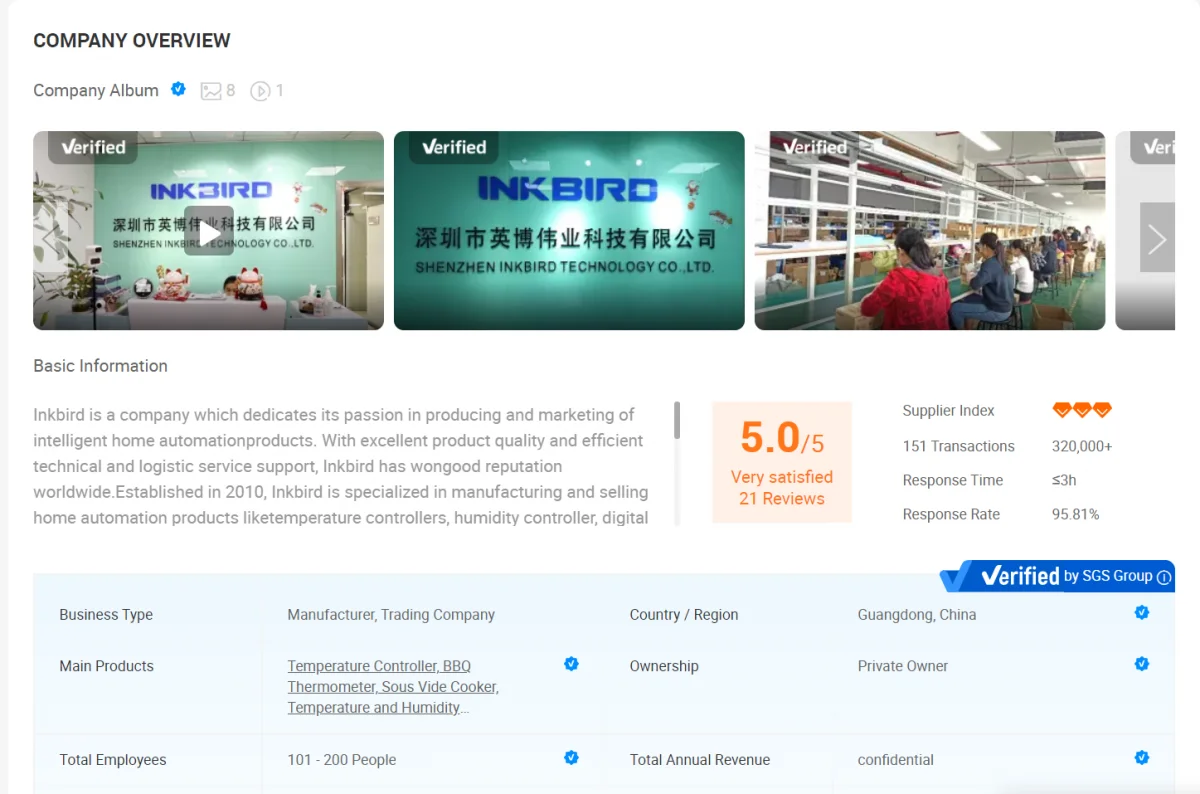The height and width of the screenshot is (794, 1200).
Task: Click the COMPANY OVERVIEW heading
Action: 132,41
